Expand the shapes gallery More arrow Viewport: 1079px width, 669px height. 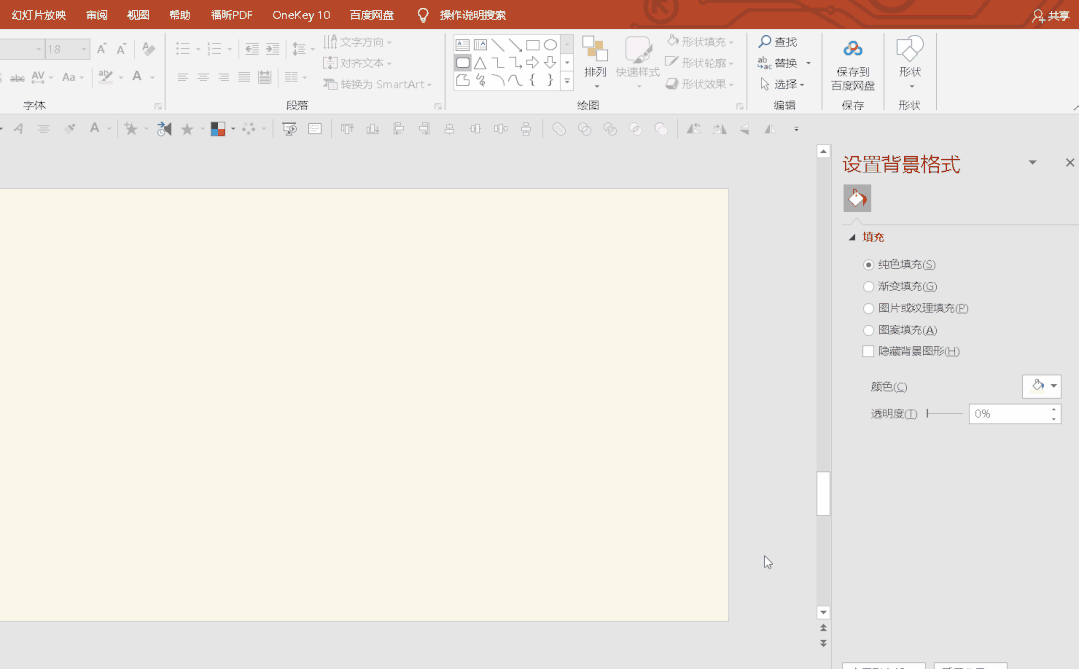[567, 81]
